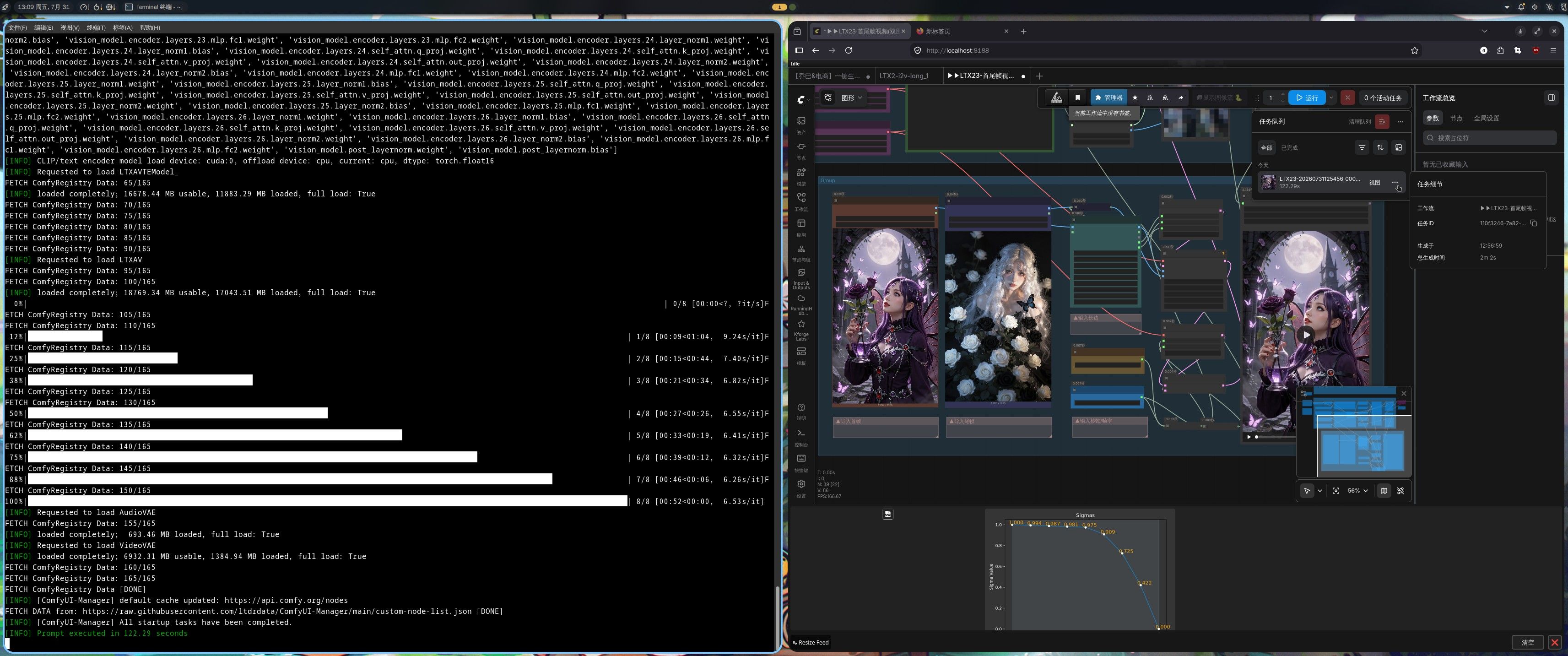Viewport: 1568px width, 656px height.
Task: Select the 已完成 filter in 任务队列
Action: click(1289, 148)
